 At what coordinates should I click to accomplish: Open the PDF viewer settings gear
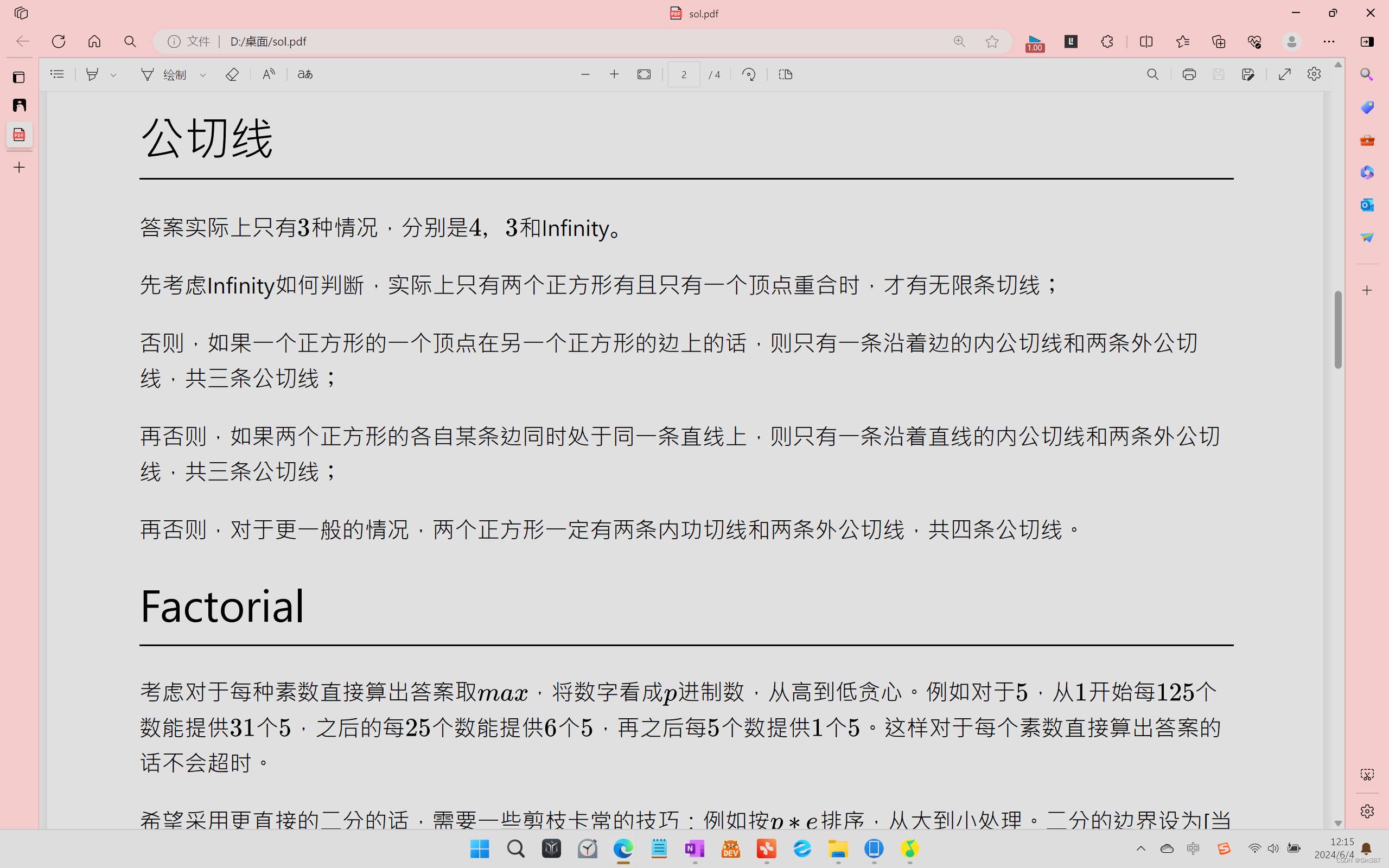1314,74
